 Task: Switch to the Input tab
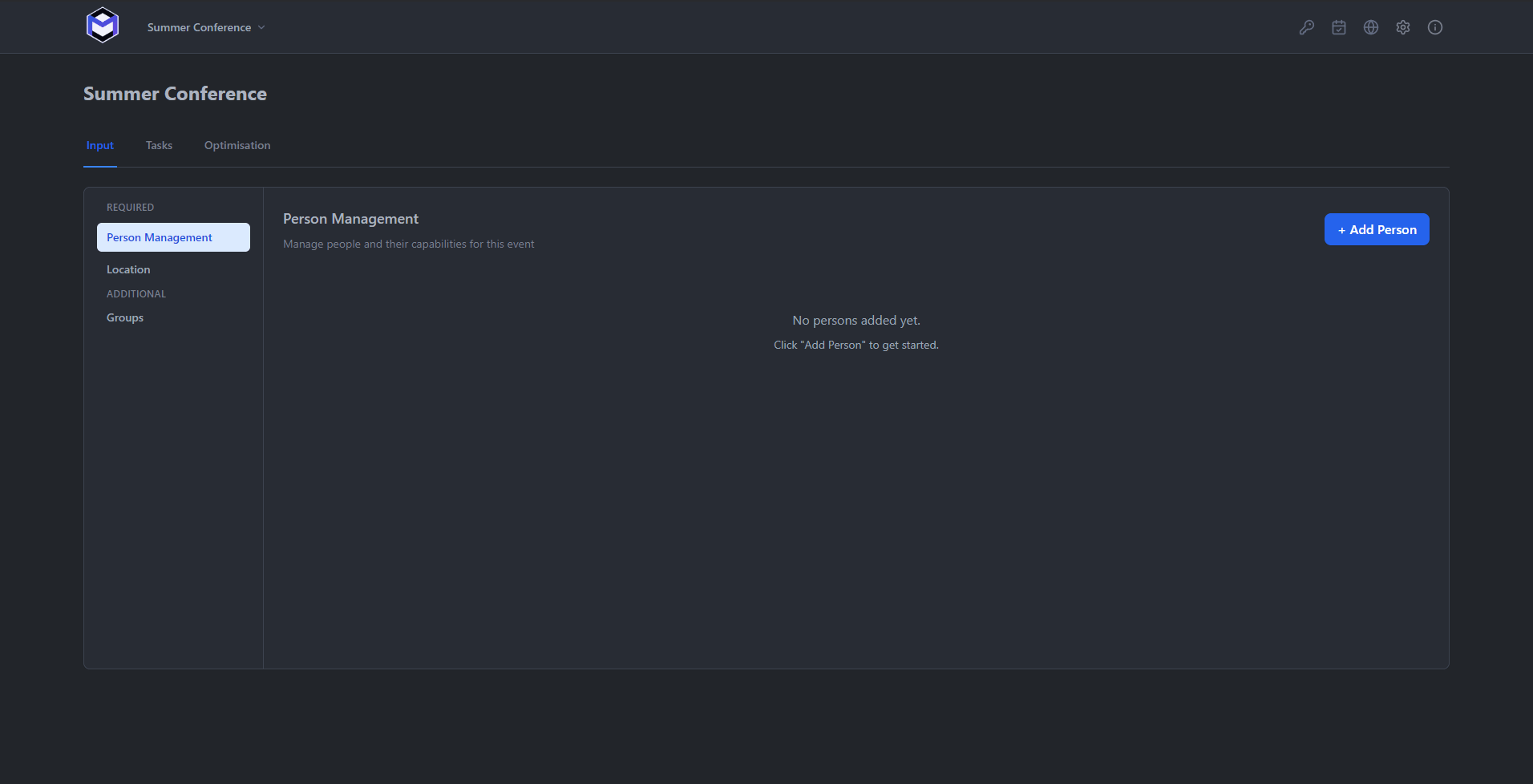100,145
